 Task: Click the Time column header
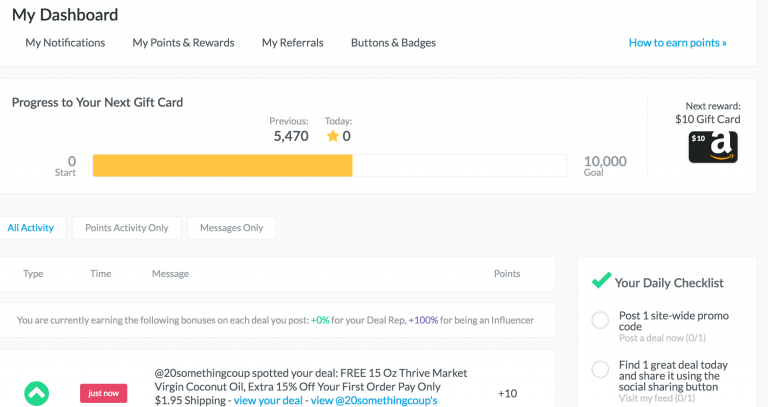point(100,274)
